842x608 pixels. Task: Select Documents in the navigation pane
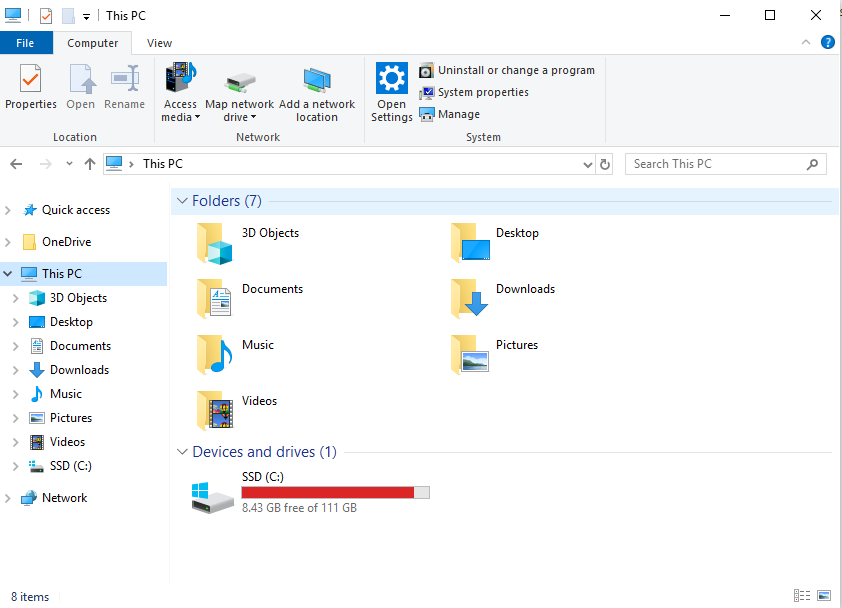pyautogui.click(x=81, y=346)
